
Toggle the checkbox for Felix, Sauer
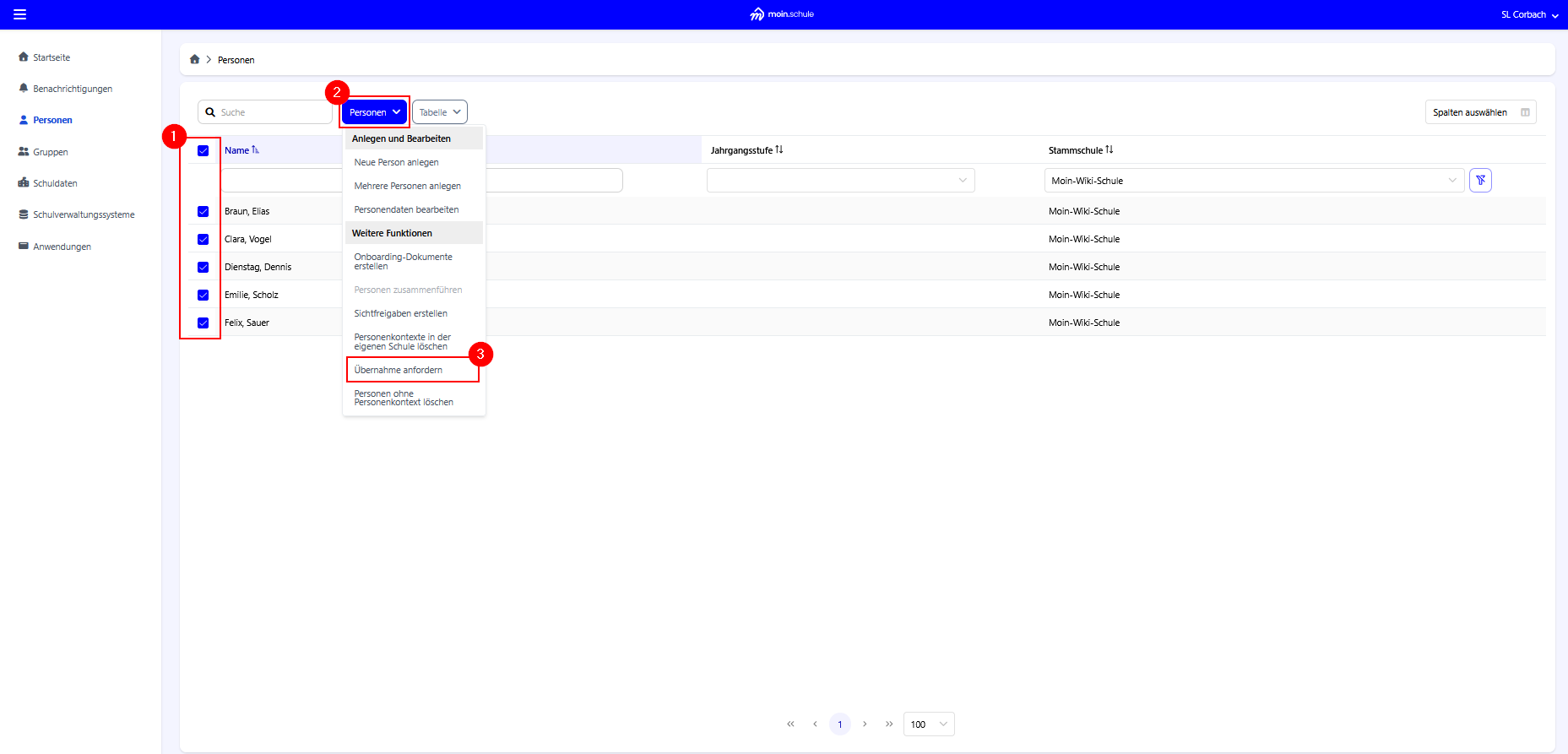point(203,323)
